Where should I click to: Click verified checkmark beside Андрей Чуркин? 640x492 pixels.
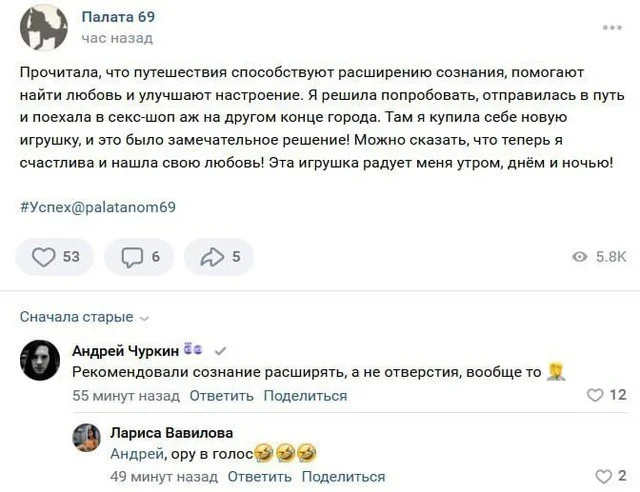pyautogui.click(x=221, y=350)
